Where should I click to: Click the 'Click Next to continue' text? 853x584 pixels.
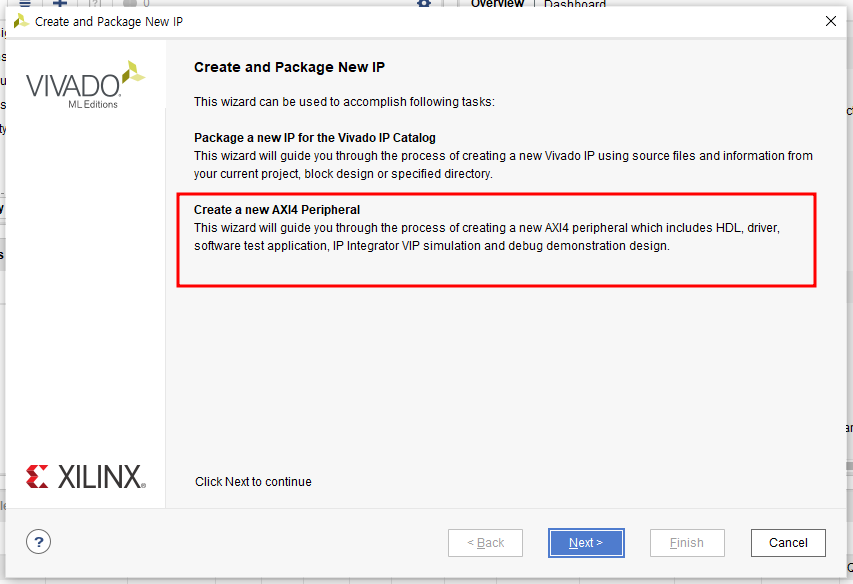click(253, 482)
